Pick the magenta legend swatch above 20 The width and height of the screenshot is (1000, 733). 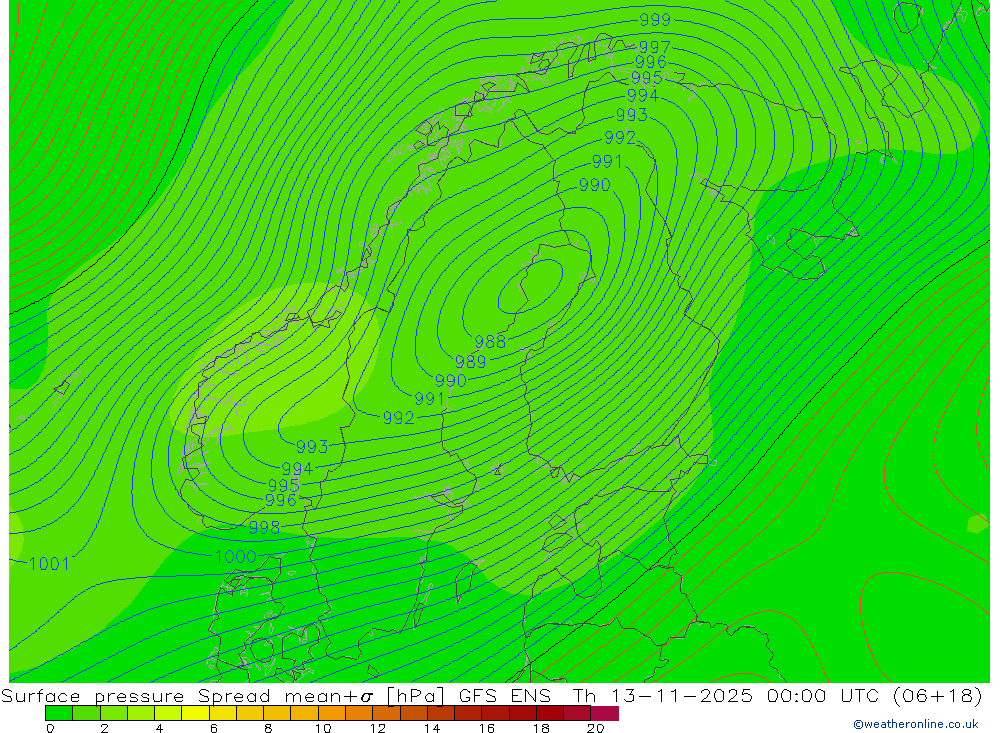(605, 713)
